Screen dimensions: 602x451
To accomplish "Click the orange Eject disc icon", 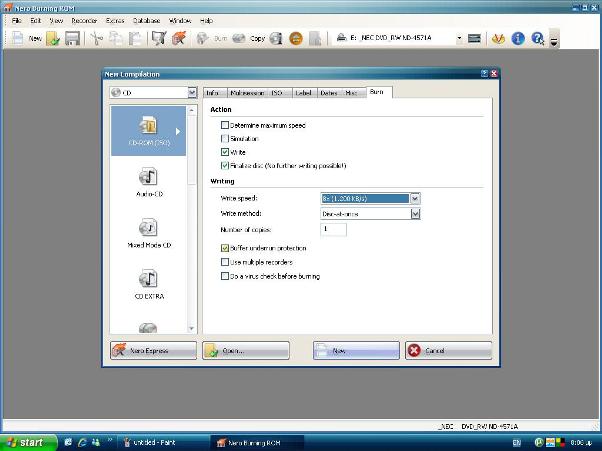I will (x=296, y=38).
